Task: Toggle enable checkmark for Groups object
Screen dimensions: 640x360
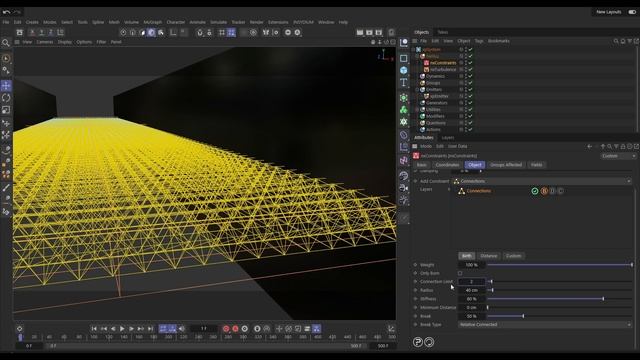Action: [x=470, y=83]
